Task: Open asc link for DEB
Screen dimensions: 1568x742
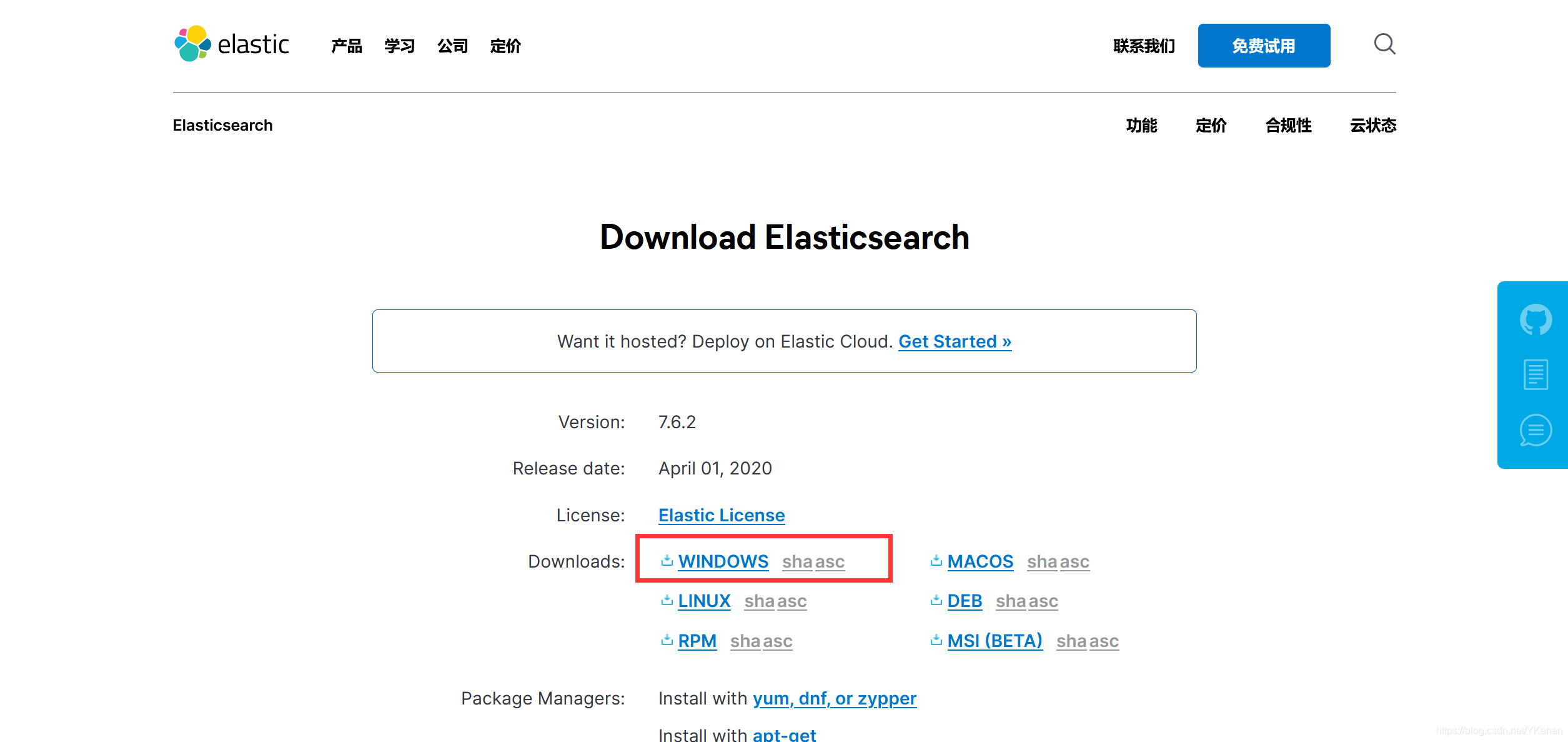Action: point(1044,601)
